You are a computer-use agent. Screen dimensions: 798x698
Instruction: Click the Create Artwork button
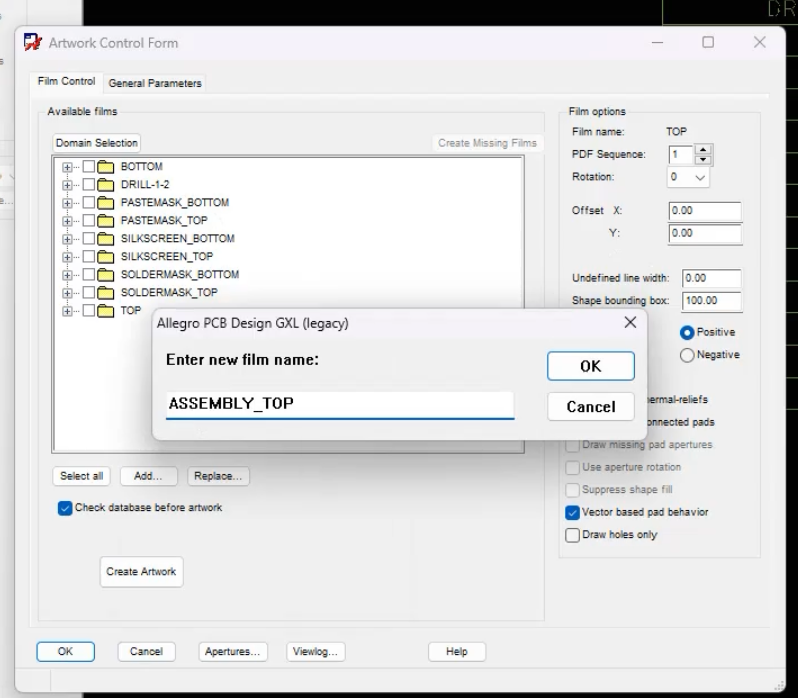pos(141,572)
